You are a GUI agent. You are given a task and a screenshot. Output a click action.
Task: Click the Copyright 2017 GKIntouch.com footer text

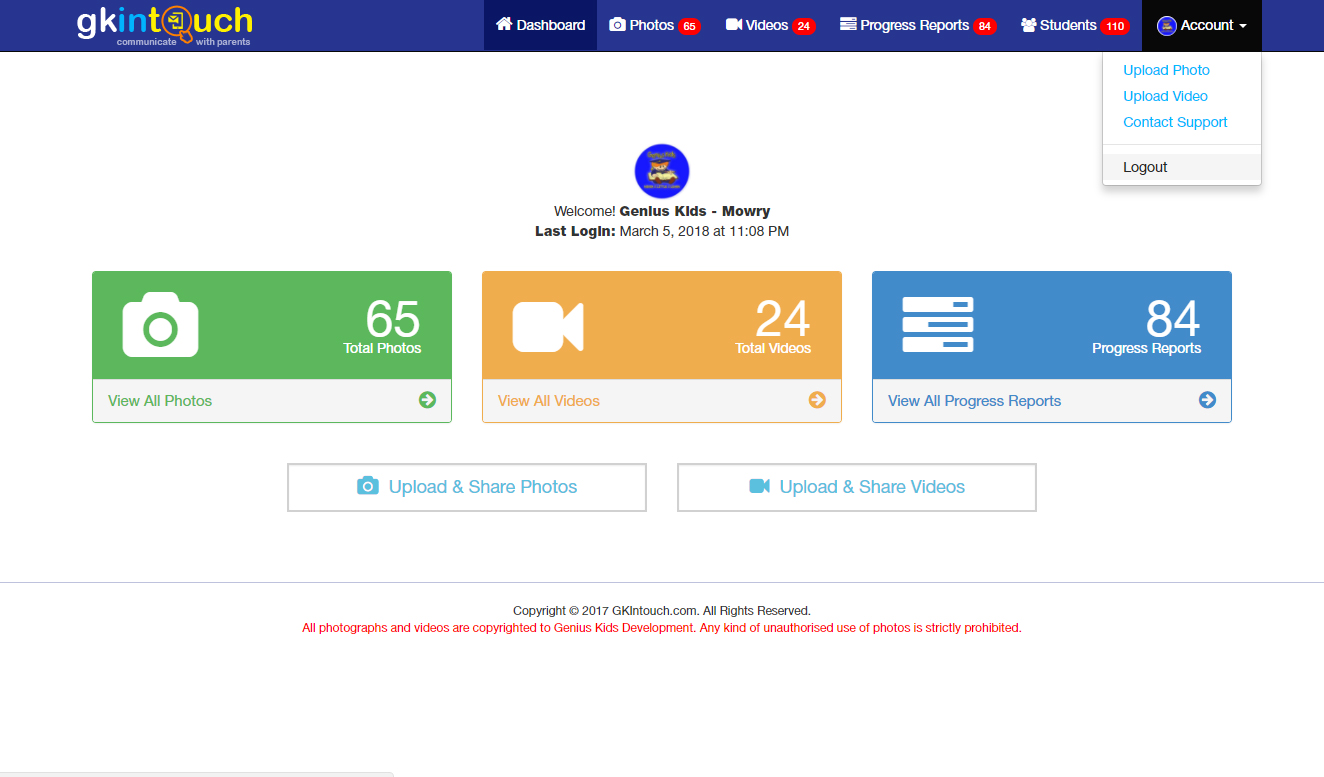[x=662, y=610]
